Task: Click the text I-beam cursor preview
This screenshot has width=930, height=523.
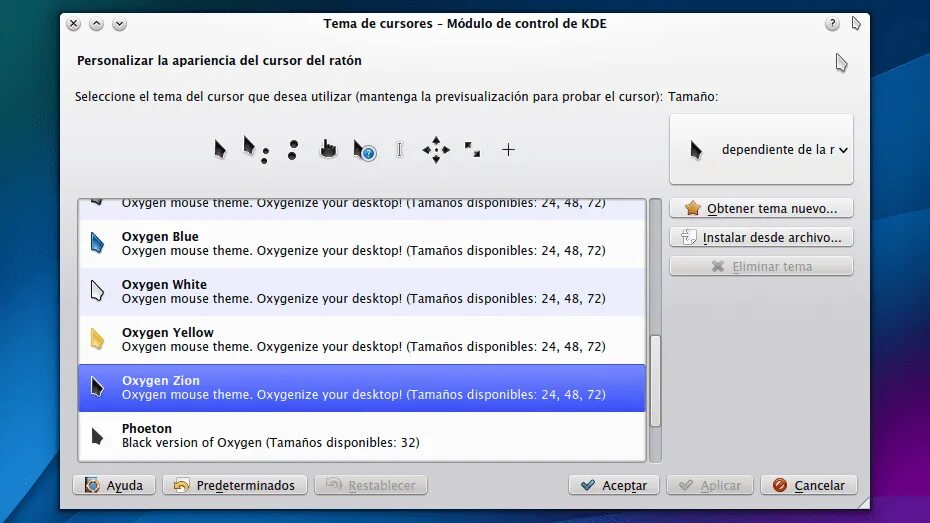Action: pyautogui.click(x=400, y=149)
